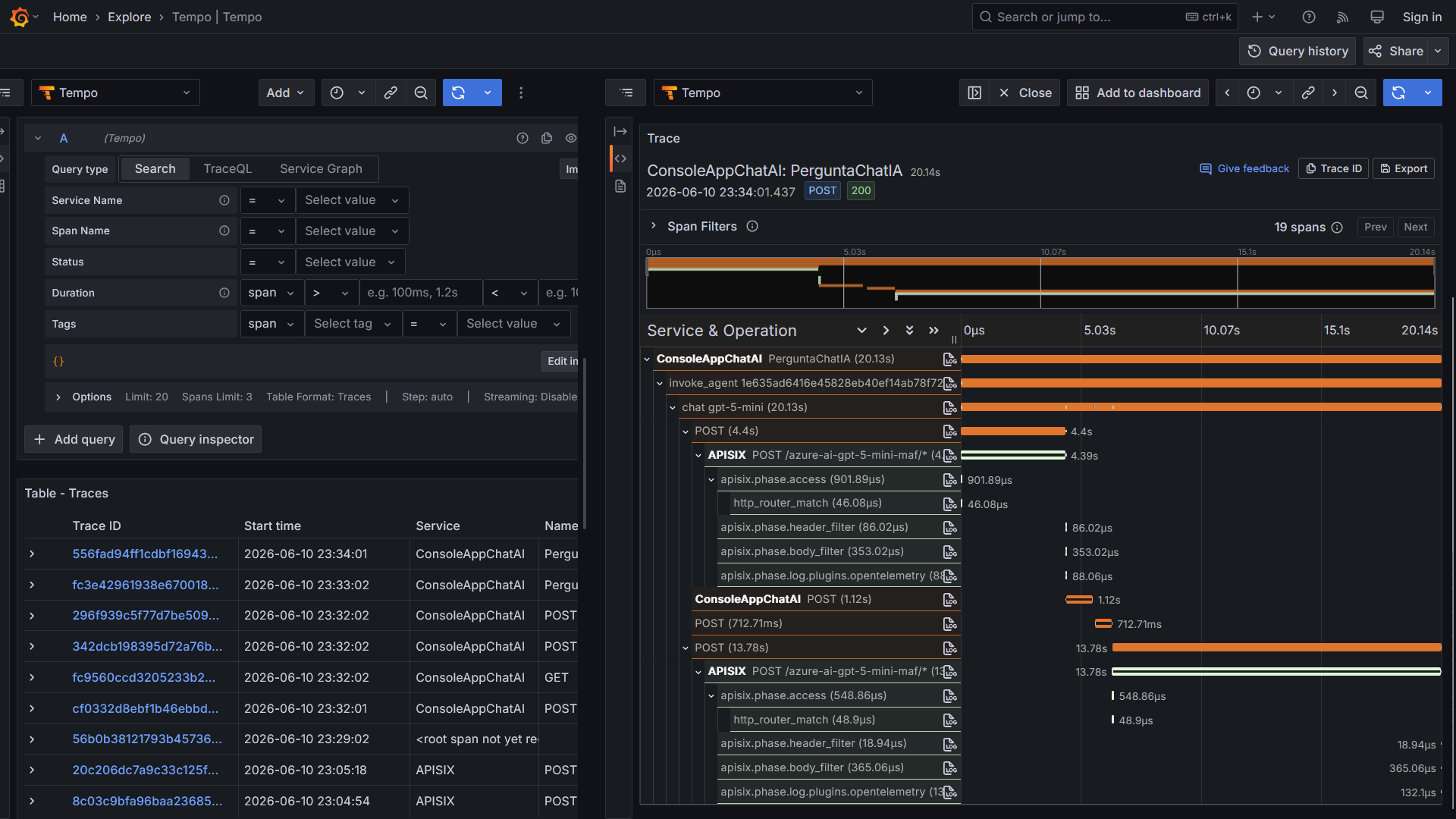Open right pane Tempo datasource picker
Image resolution: width=1456 pixels, height=819 pixels.
[x=763, y=93]
